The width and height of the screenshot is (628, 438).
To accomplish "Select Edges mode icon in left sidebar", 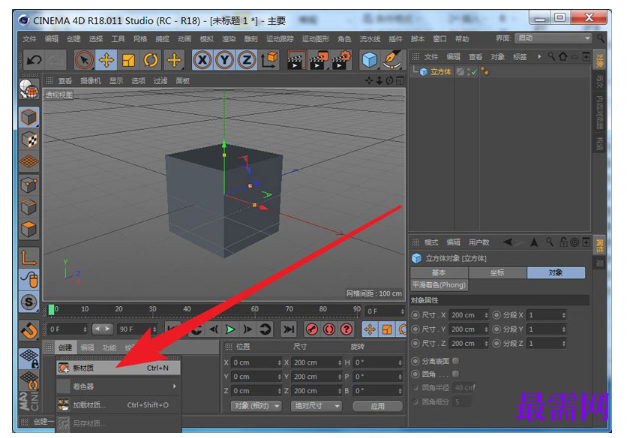I will [x=29, y=207].
